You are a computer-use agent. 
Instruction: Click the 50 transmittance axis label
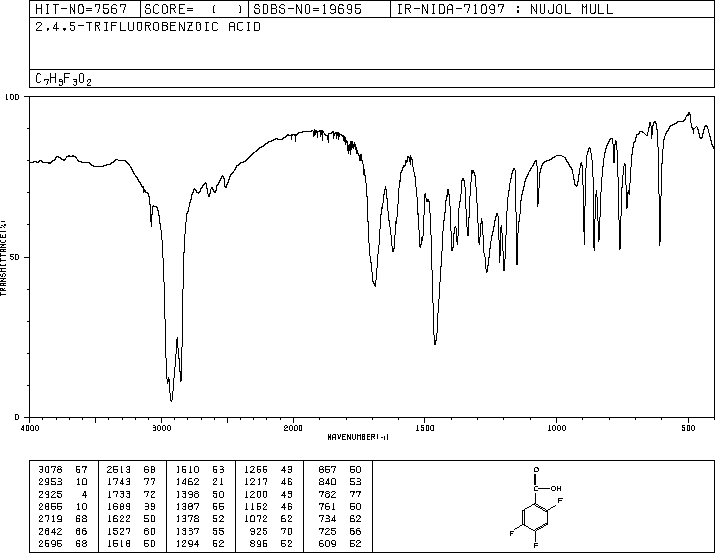[x=14, y=257]
